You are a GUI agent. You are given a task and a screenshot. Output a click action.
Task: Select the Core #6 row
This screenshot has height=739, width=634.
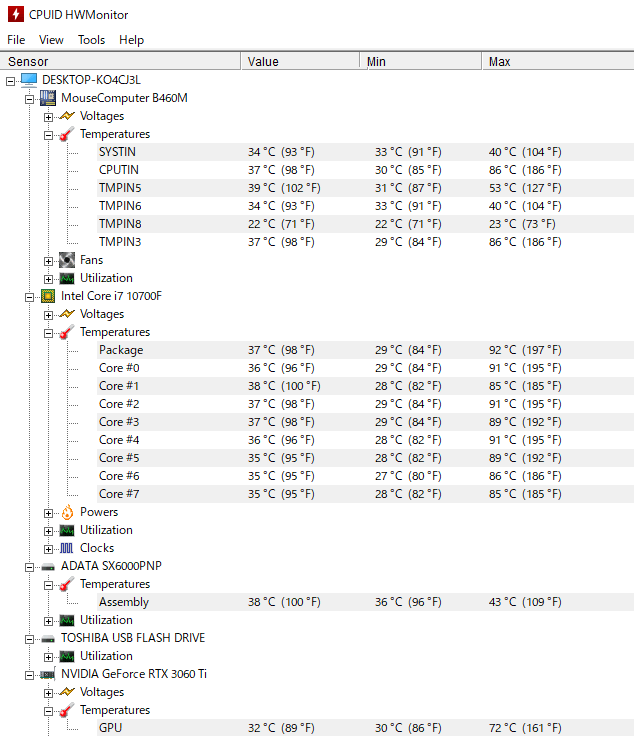click(x=365, y=476)
